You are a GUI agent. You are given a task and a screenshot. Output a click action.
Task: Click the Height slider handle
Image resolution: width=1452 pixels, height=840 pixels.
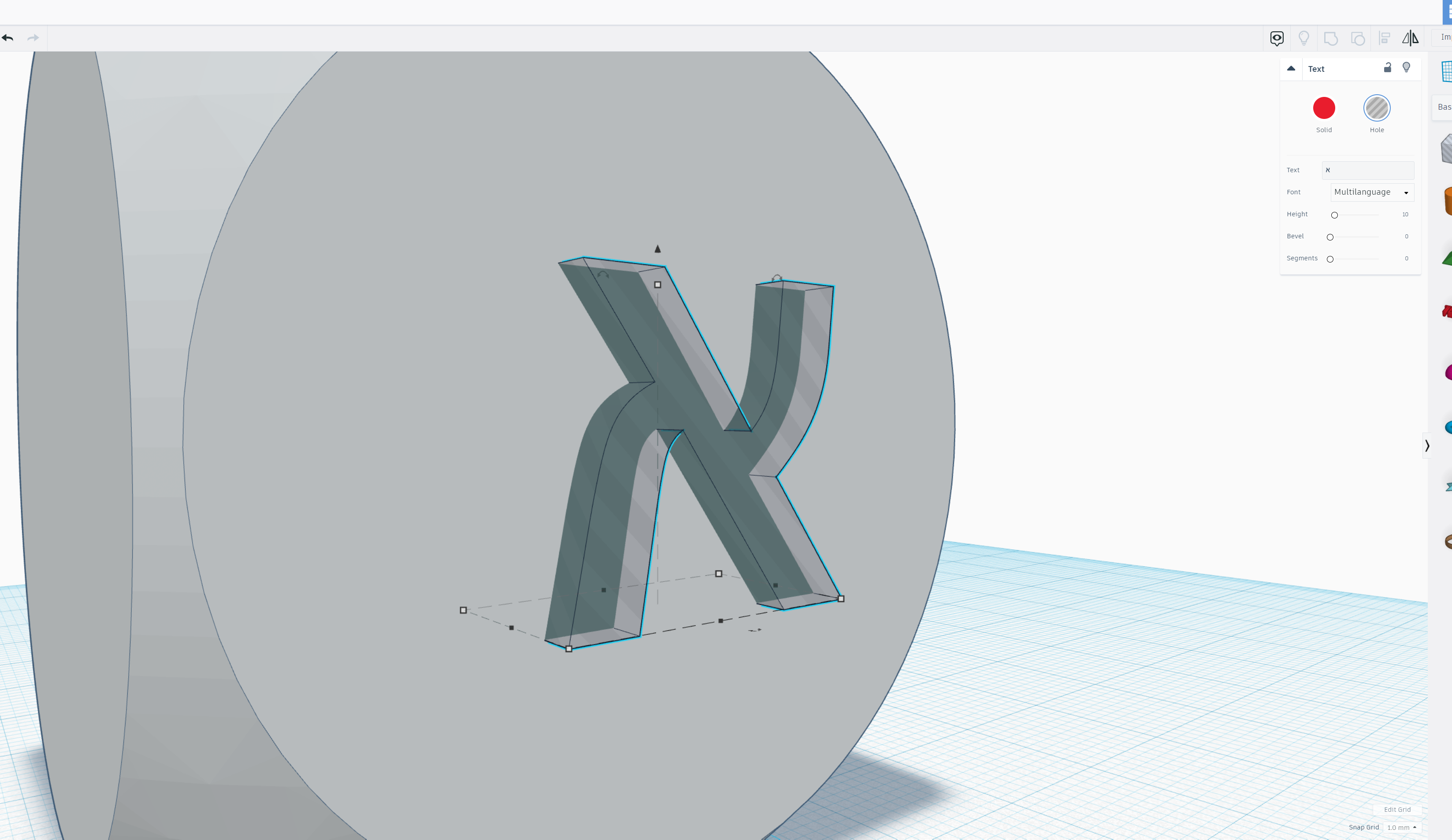click(1334, 215)
